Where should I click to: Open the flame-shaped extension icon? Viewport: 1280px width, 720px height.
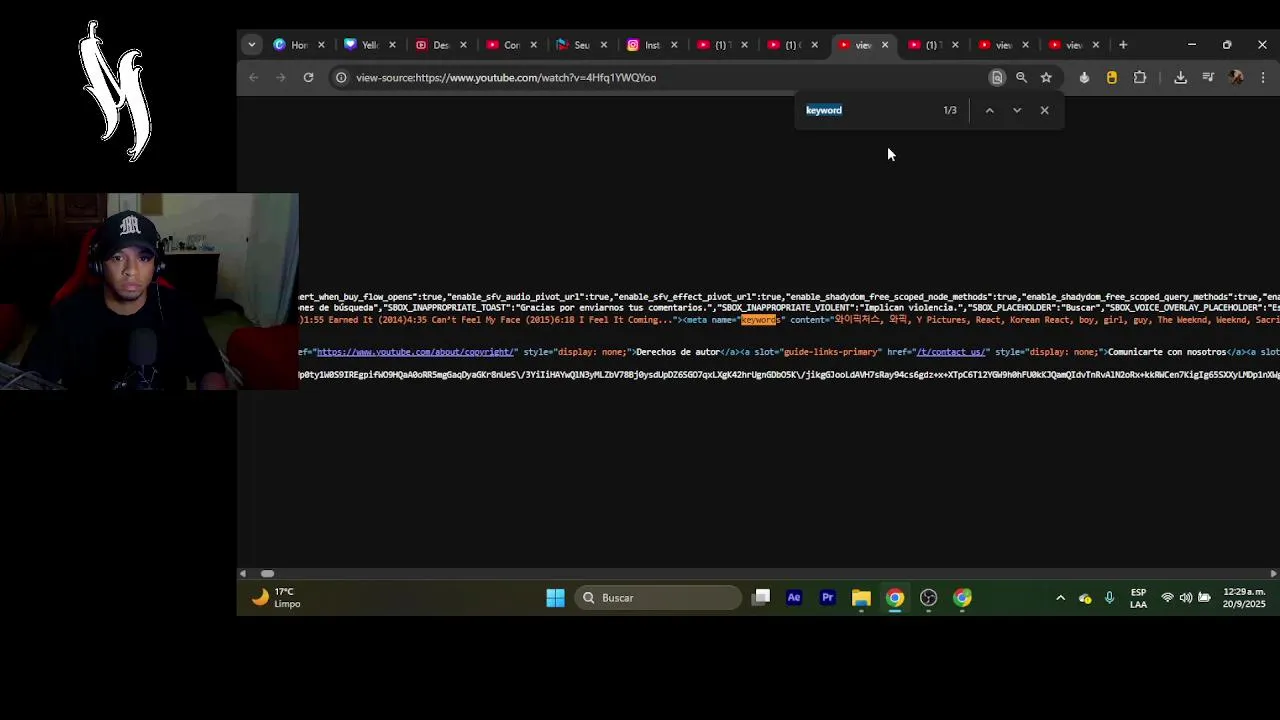point(1084,77)
